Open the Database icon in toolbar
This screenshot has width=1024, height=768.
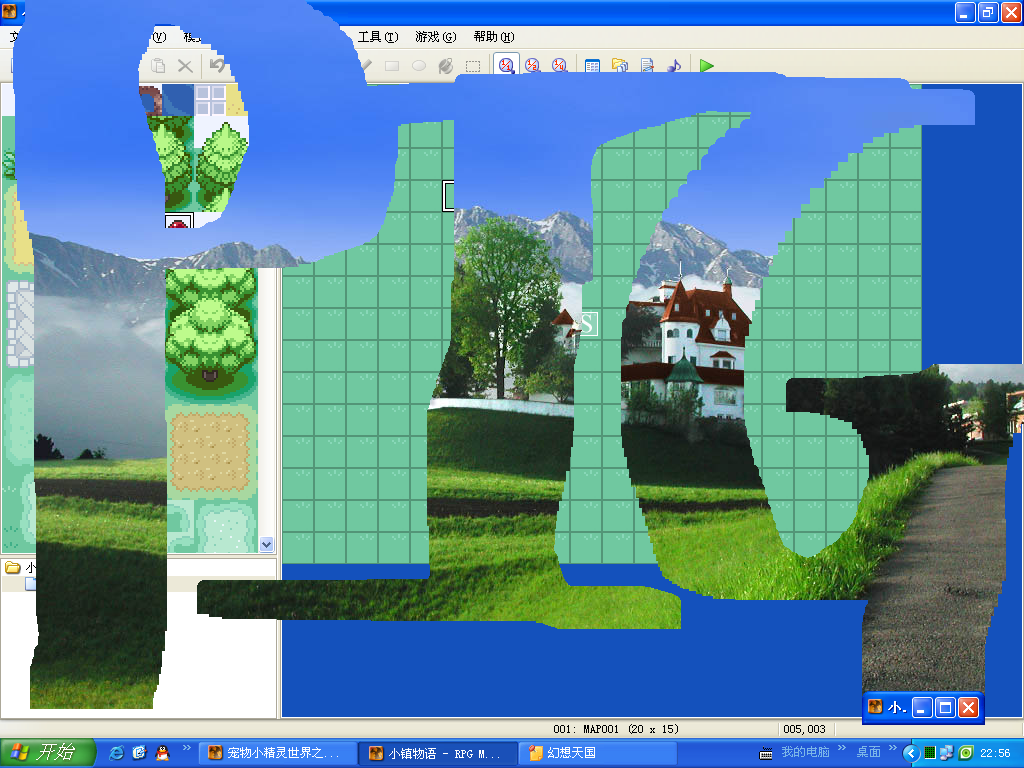592,65
